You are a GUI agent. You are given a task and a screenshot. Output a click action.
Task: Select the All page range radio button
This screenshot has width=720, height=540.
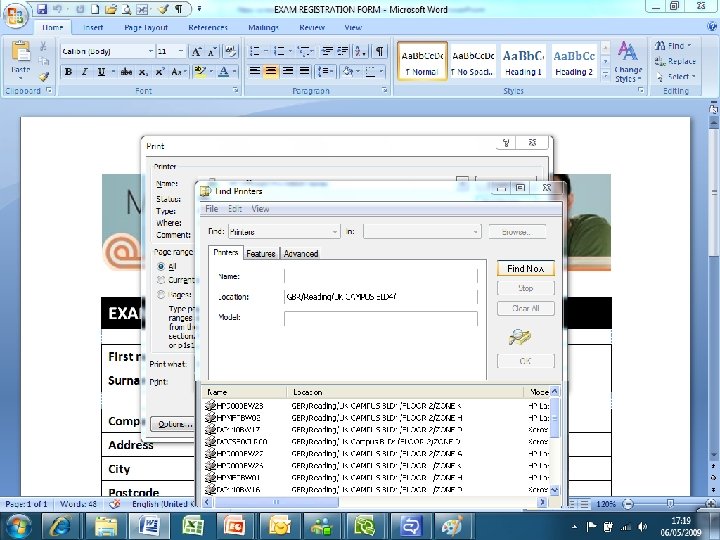[161, 266]
